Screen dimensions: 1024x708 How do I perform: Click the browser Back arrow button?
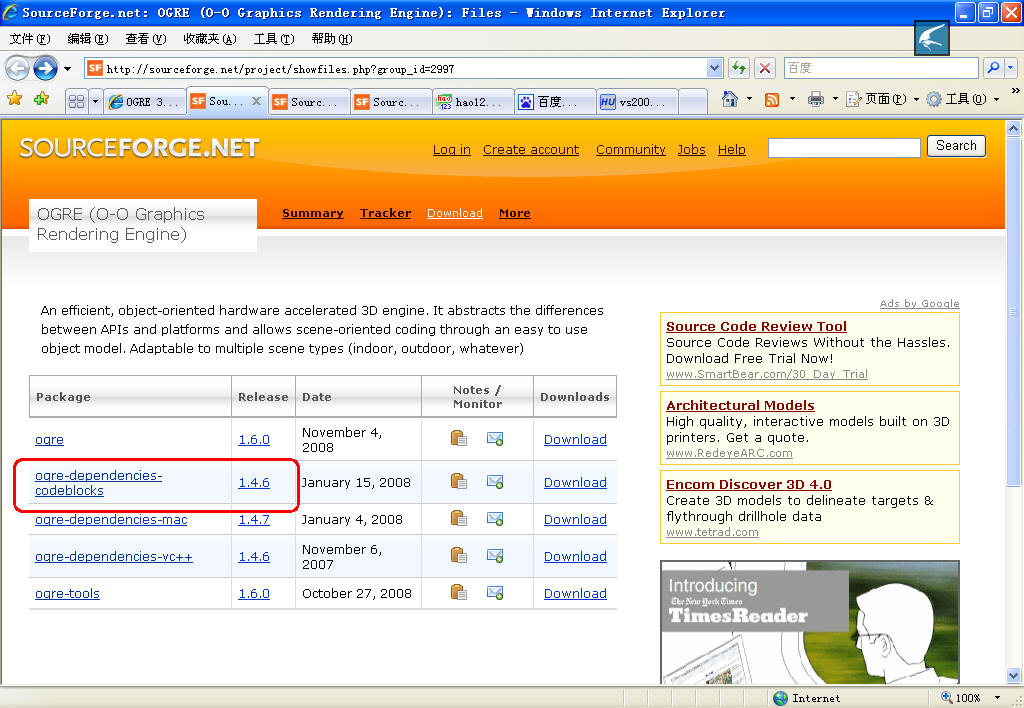click(x=17, y=68)
